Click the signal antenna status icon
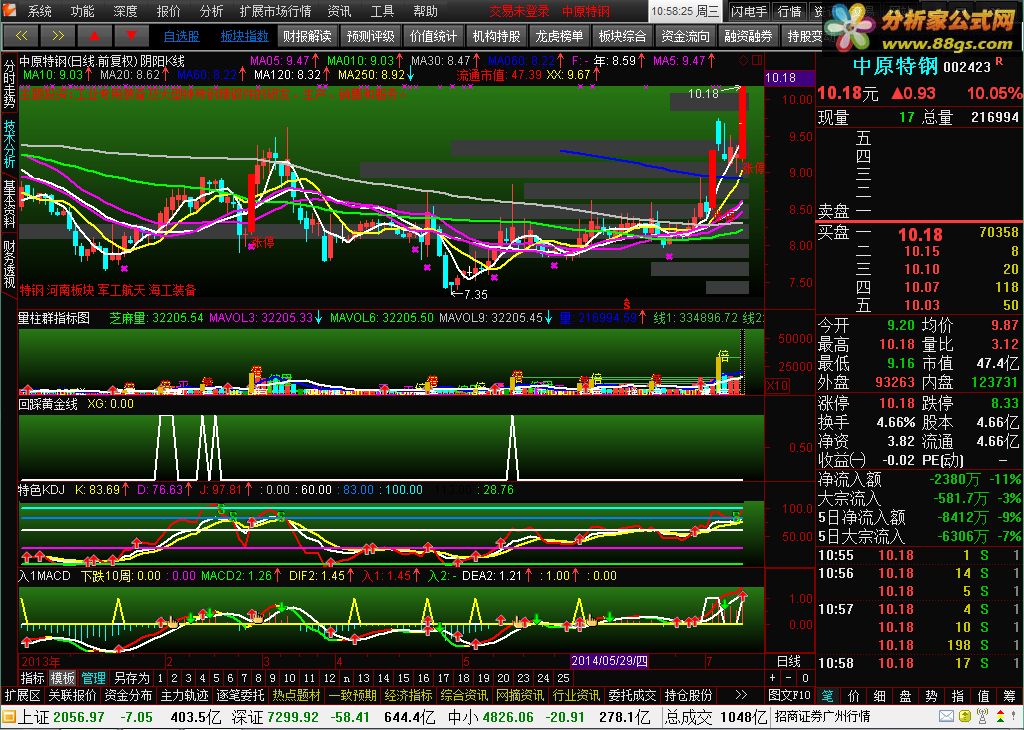This screenshot has height=730, width=1024. point(981,717)
